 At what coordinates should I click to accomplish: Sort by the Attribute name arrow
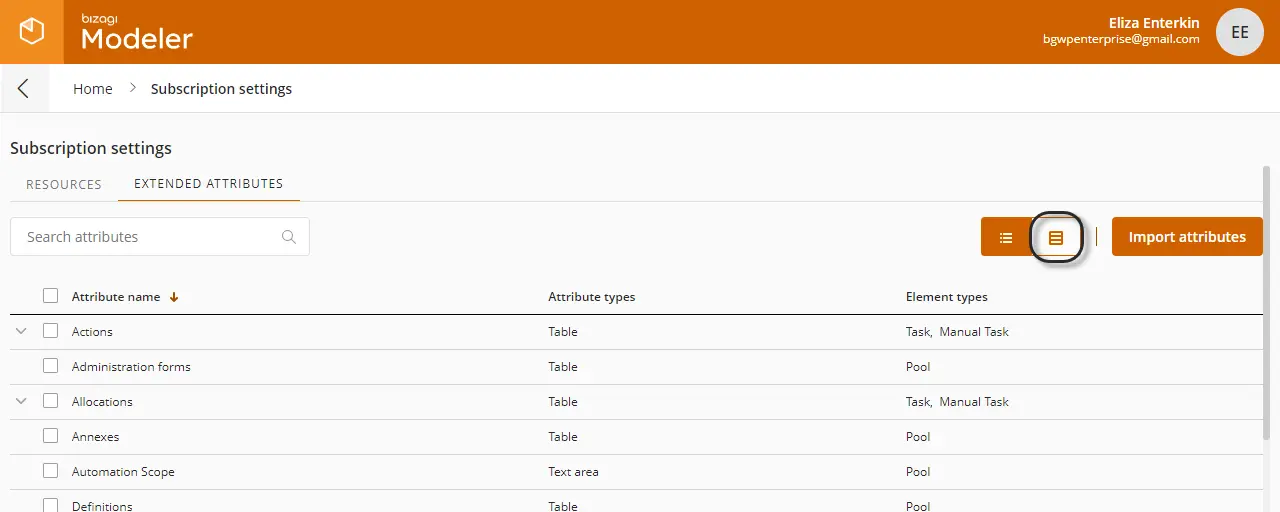tap(174, 297)
